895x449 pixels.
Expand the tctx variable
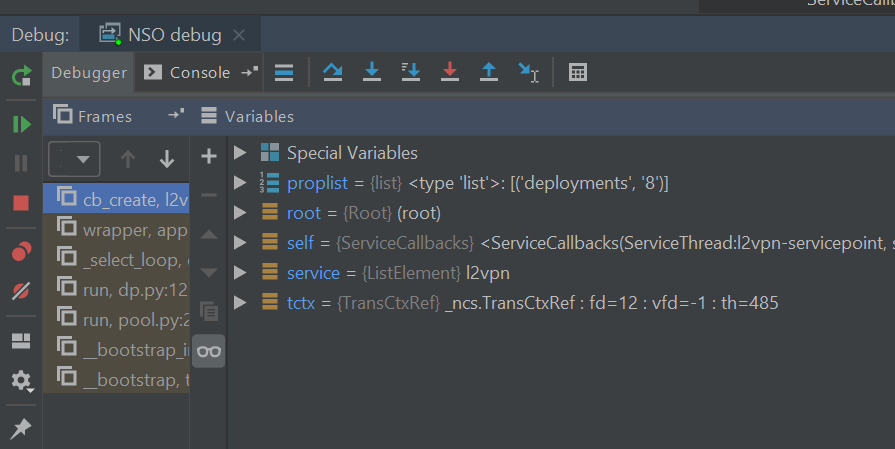240,302
